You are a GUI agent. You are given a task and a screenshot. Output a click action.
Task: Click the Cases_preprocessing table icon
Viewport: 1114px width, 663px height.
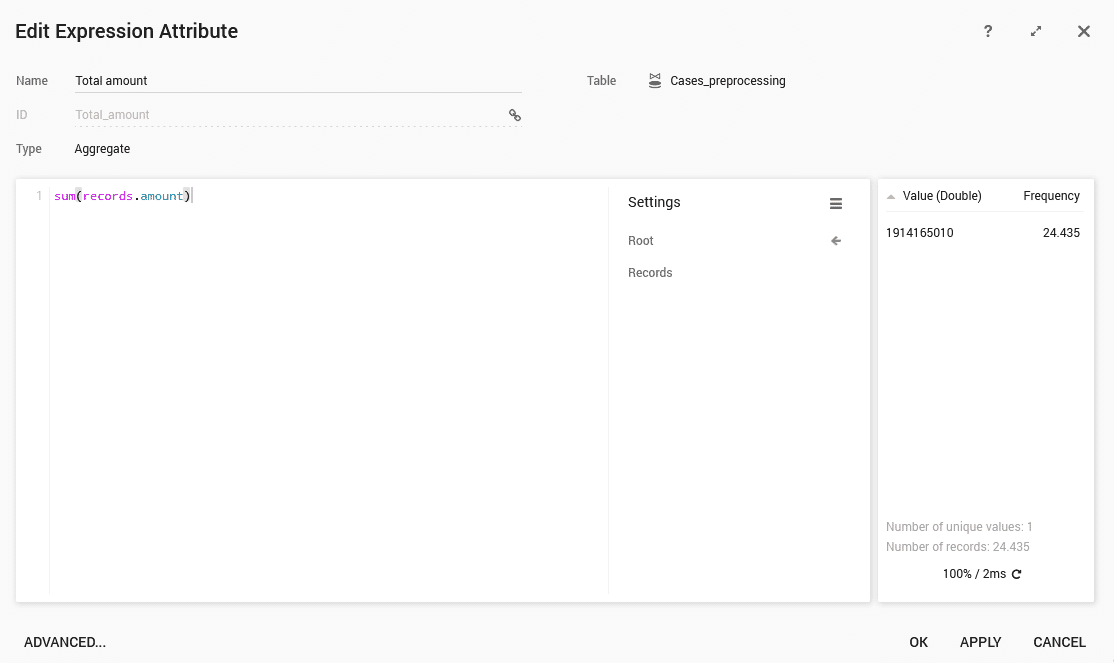point(655,81)
